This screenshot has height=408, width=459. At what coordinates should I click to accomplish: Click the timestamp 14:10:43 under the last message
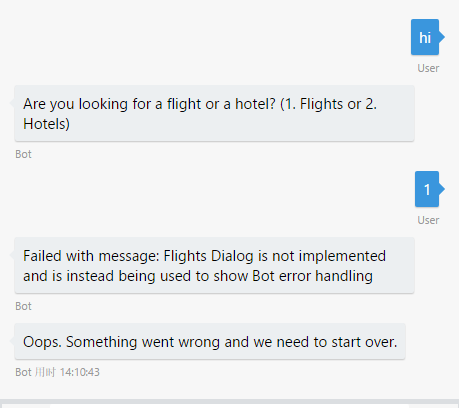(x=80, y=372)
